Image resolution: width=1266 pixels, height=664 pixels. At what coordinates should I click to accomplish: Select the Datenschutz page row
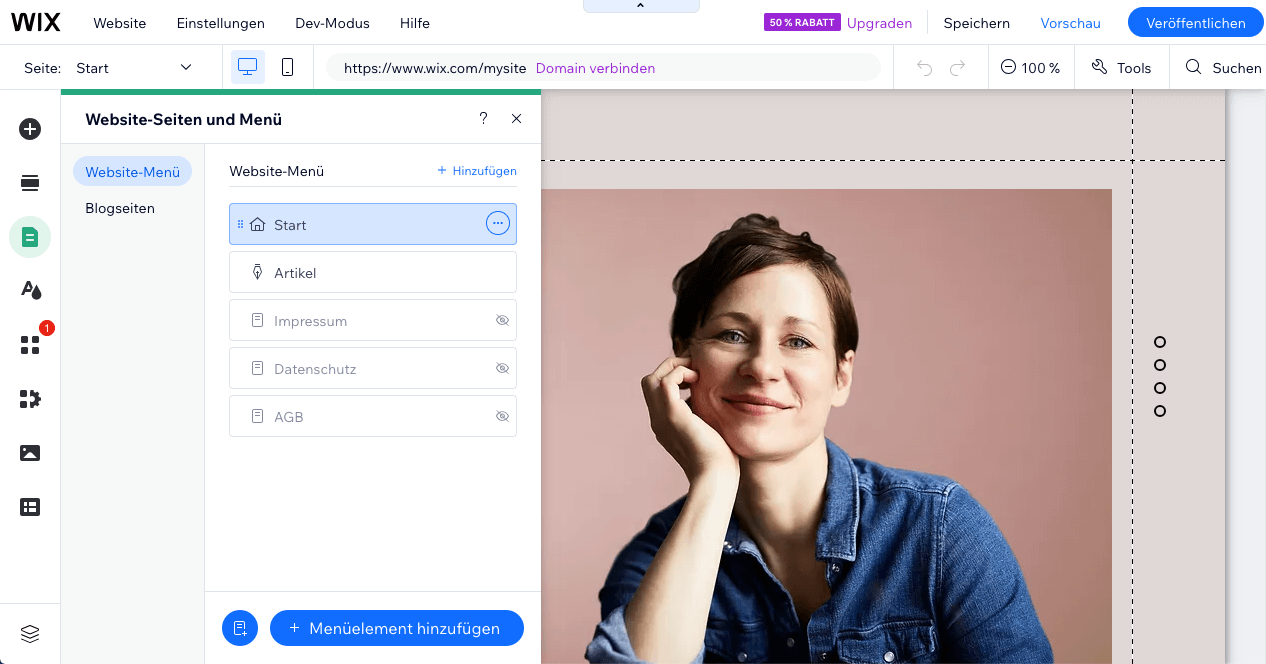(x=373, y=368)
